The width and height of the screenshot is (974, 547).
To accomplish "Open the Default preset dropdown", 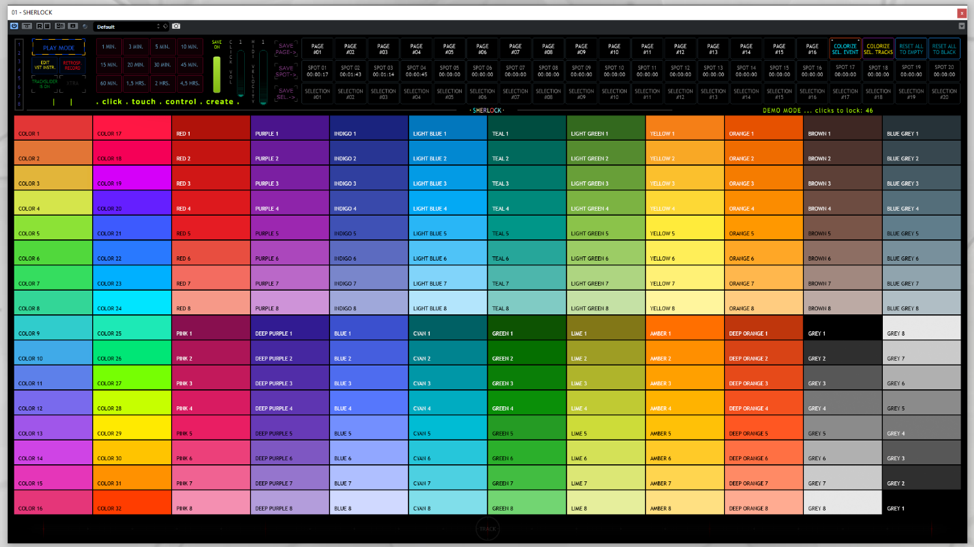I will (x=127, y=26).
